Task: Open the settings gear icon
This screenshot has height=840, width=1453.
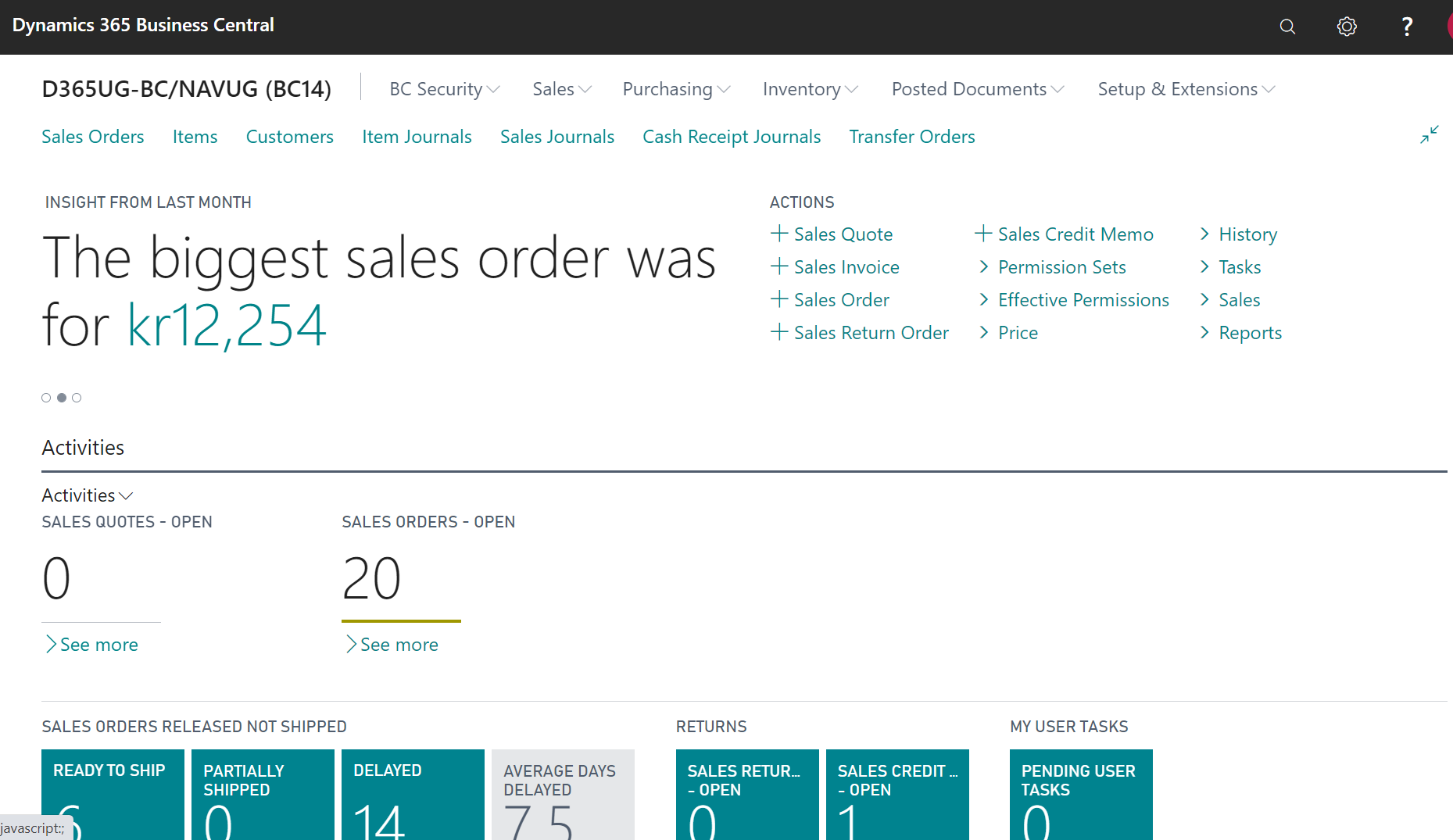Action: [1347, 27]
